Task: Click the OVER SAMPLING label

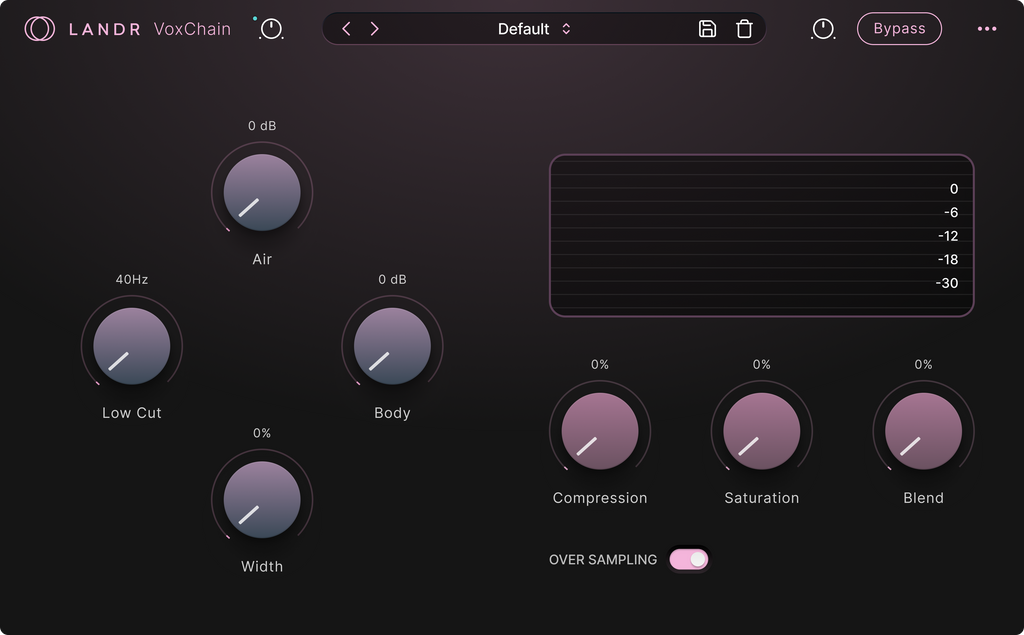Action: pos(603,560)
